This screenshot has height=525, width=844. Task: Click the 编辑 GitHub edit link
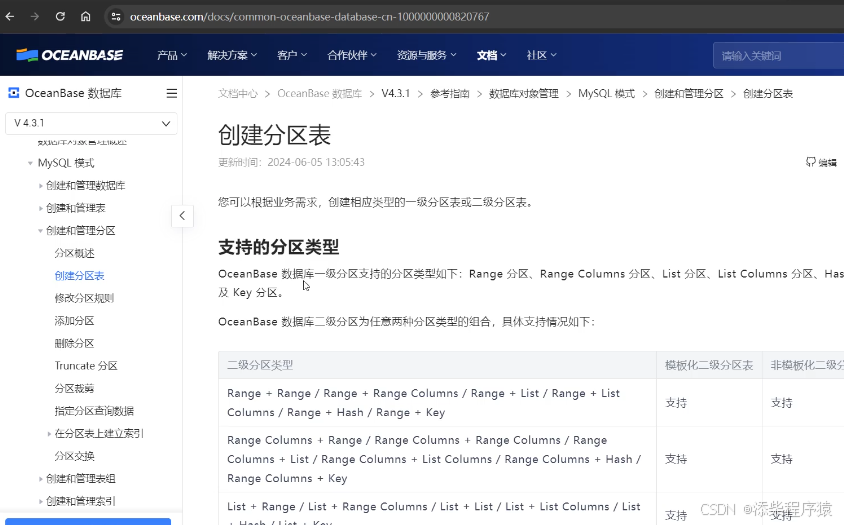[x=821, y=163]
